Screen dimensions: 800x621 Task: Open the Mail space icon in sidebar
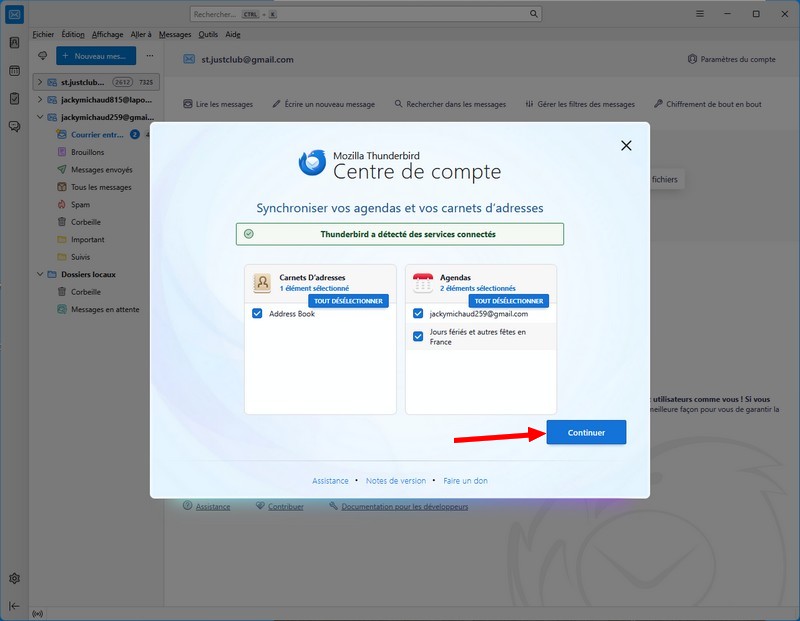coord(15,14)
